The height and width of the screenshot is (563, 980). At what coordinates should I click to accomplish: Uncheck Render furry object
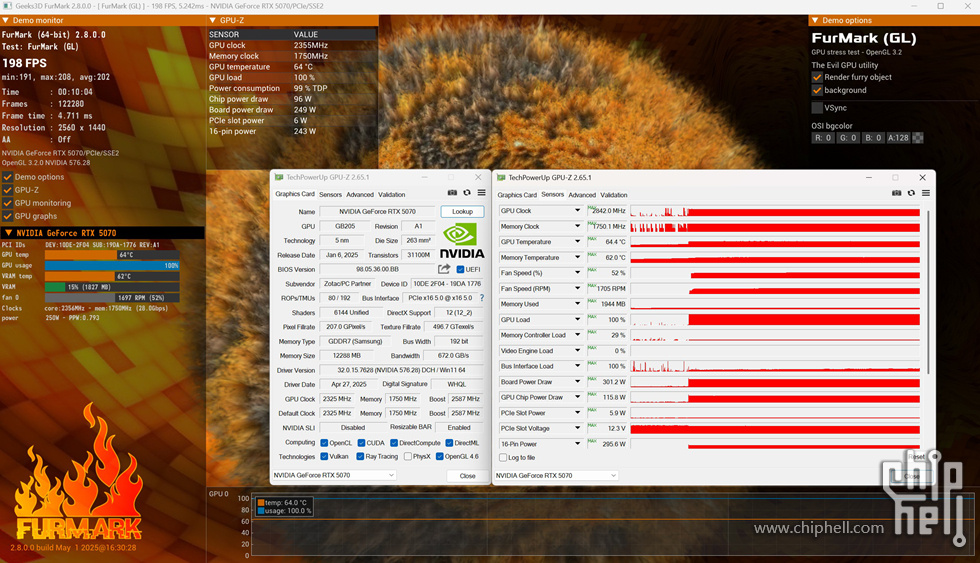[817, 77]
